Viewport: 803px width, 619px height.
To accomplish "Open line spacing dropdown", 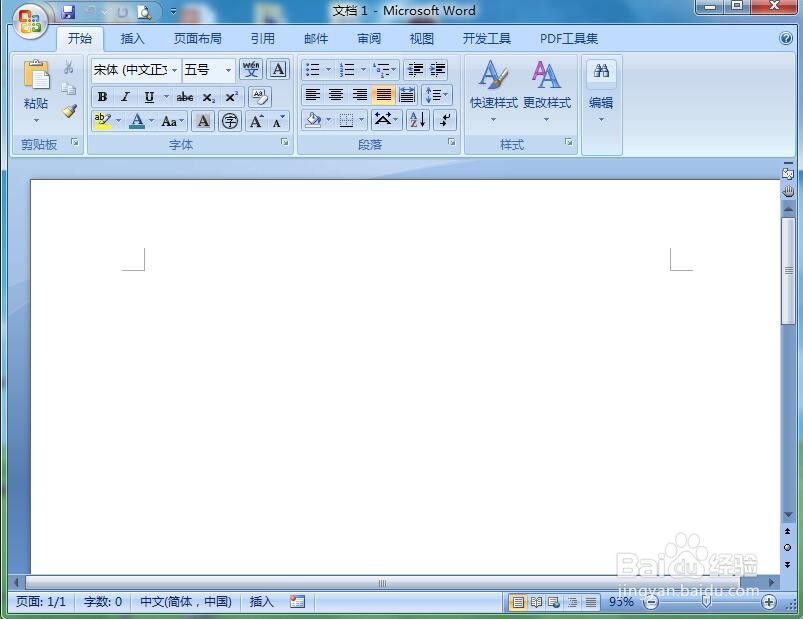I will pyautogui.click(x=437, y=95).
